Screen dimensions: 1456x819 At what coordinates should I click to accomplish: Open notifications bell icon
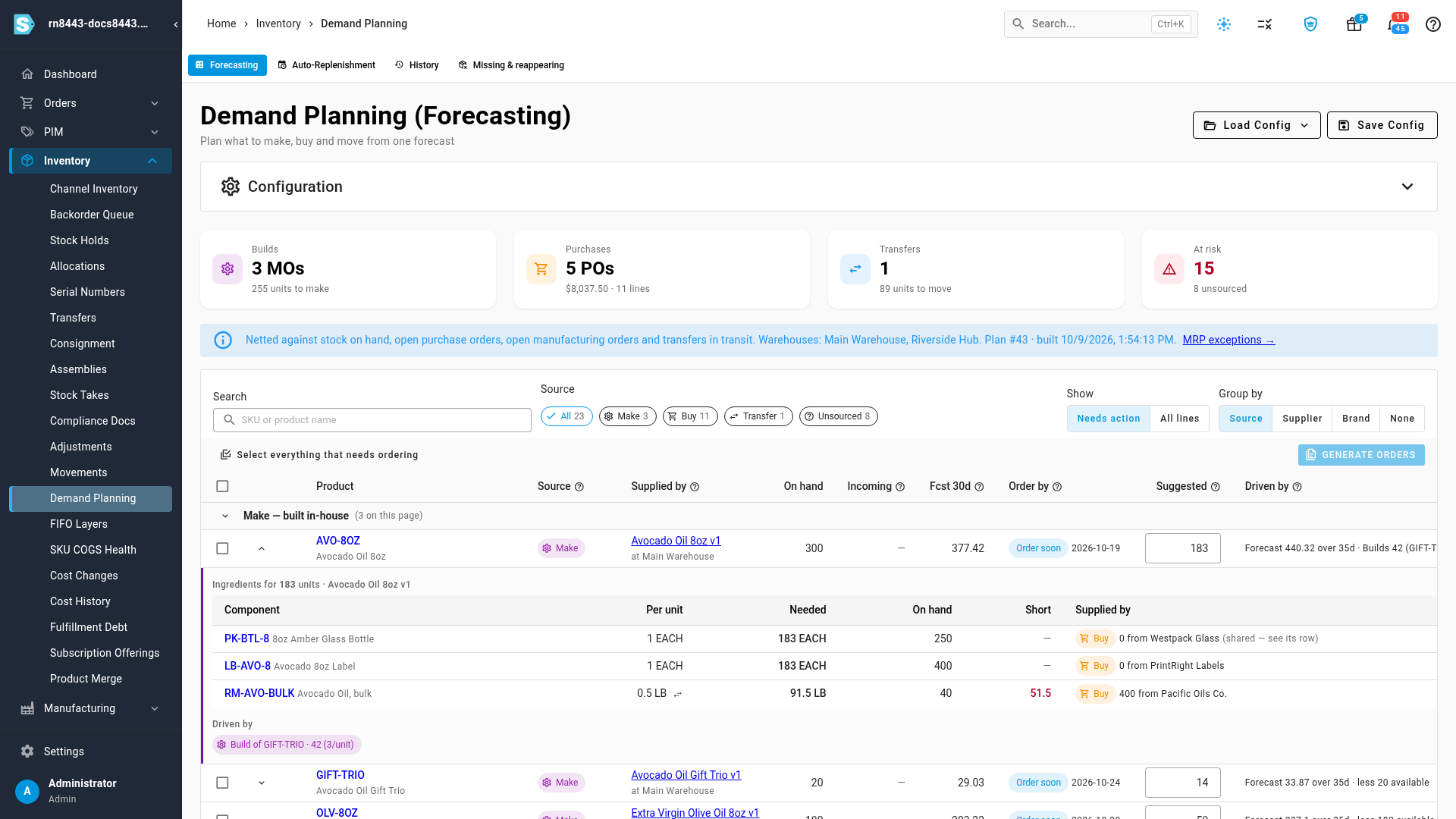[1395, 24]
